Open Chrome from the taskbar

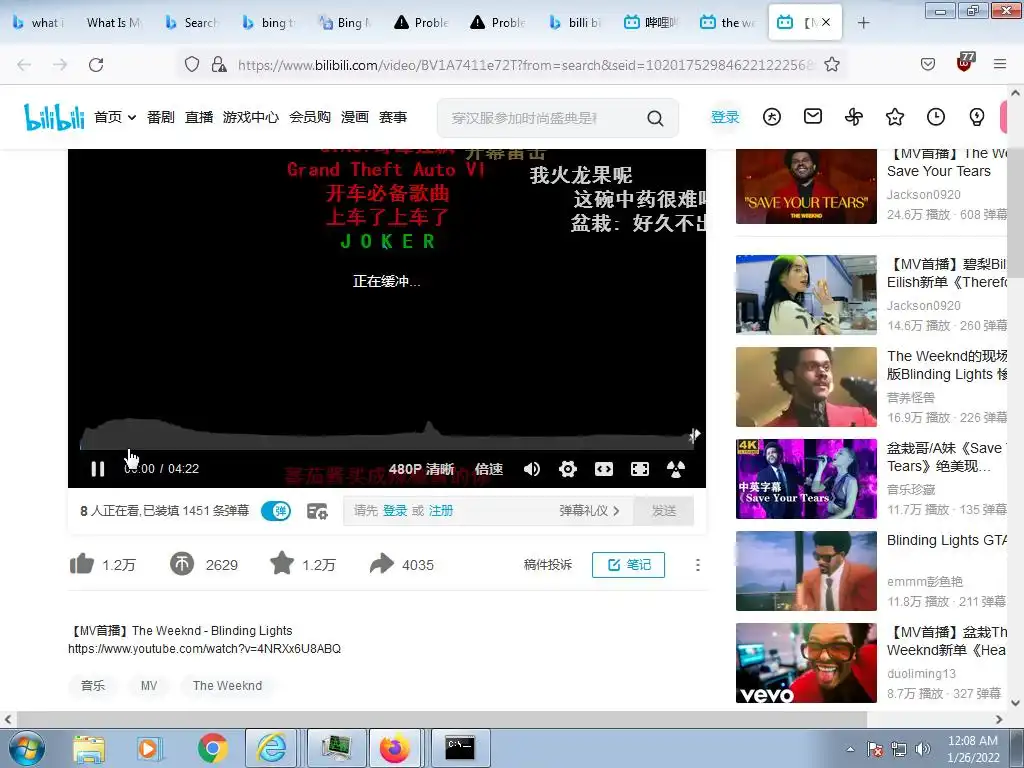(212, 748)
